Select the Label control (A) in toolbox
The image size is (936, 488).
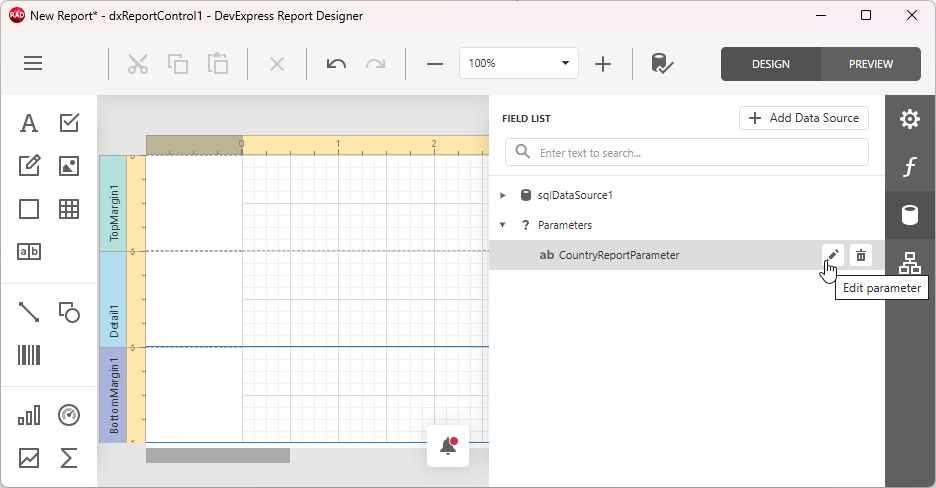click(29, 123)
